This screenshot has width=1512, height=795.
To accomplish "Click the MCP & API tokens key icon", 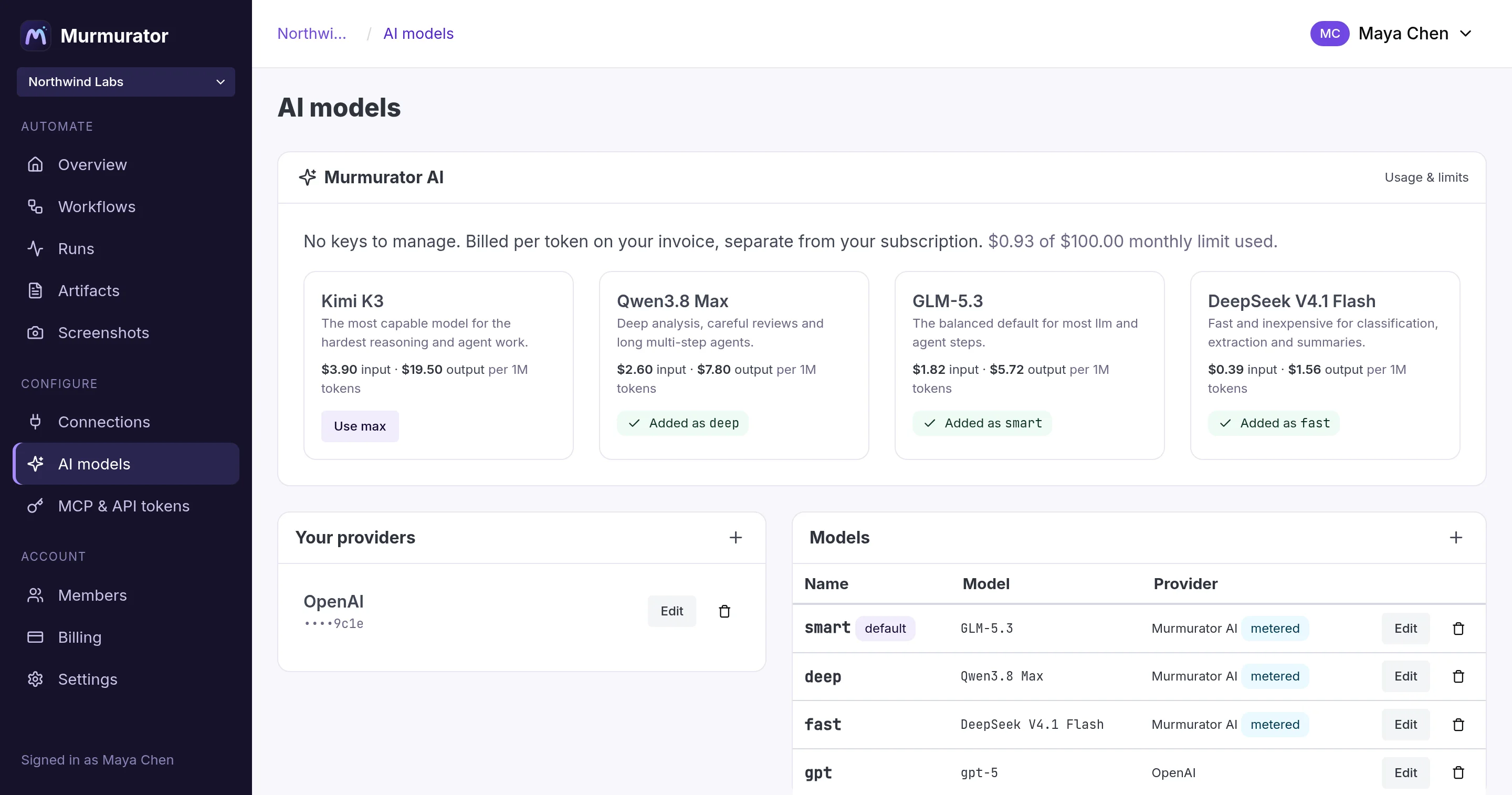I will tap(35, 506).
